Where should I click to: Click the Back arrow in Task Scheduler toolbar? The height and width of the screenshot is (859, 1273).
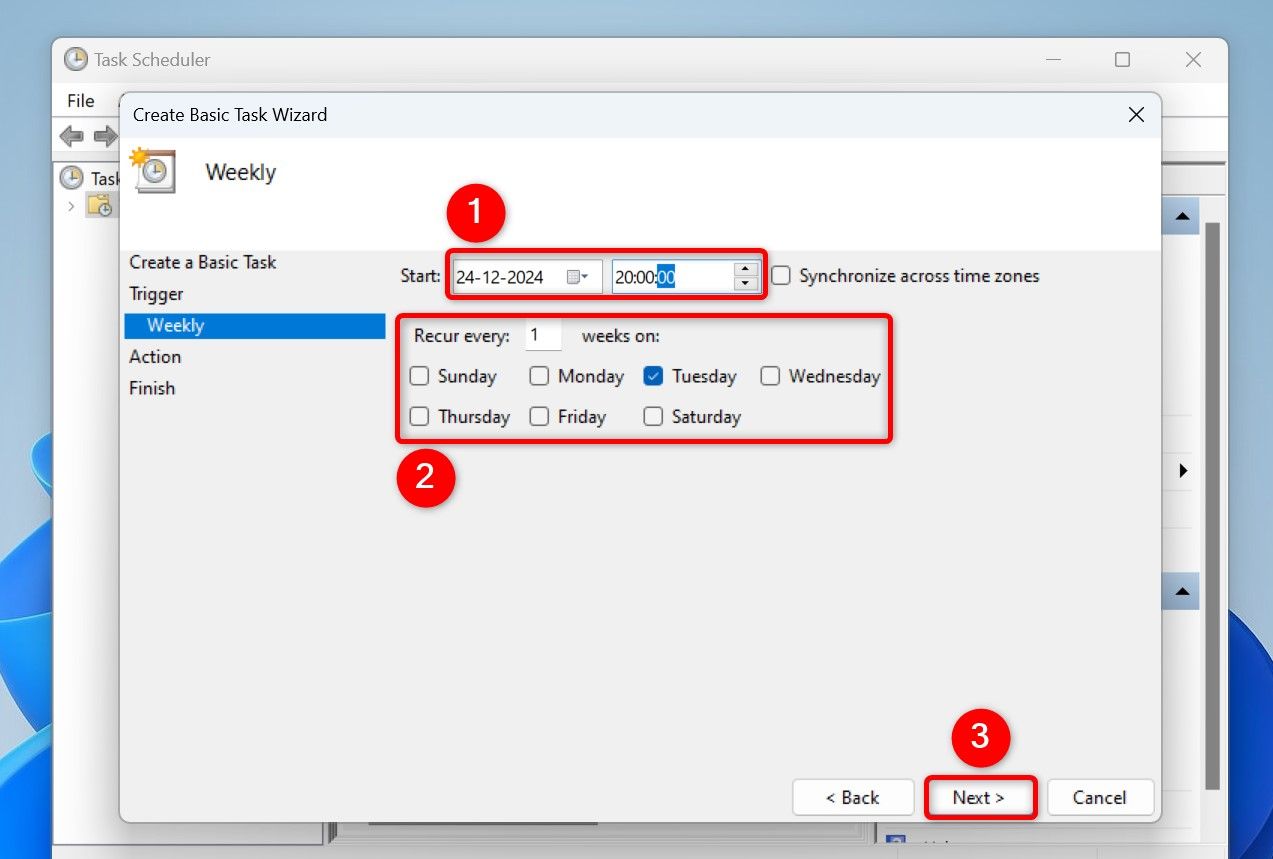point(71,136)
